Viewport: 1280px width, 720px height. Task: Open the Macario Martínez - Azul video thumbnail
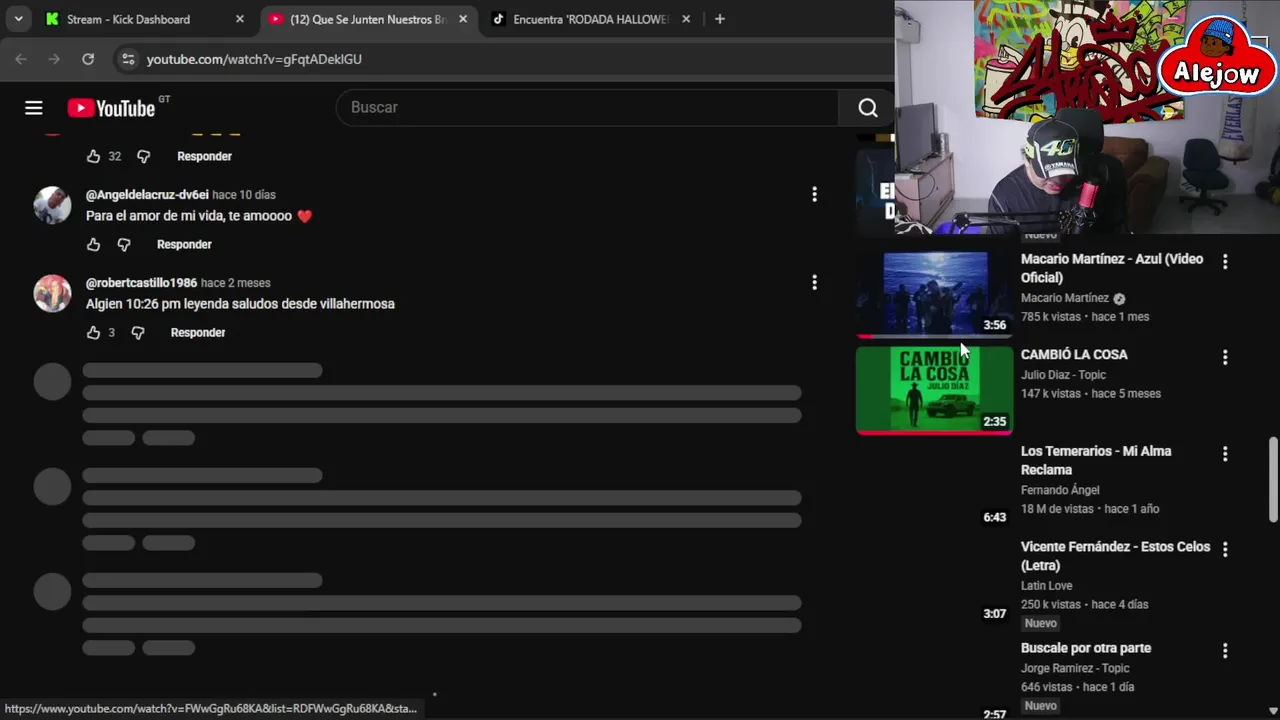click(935, 292)
